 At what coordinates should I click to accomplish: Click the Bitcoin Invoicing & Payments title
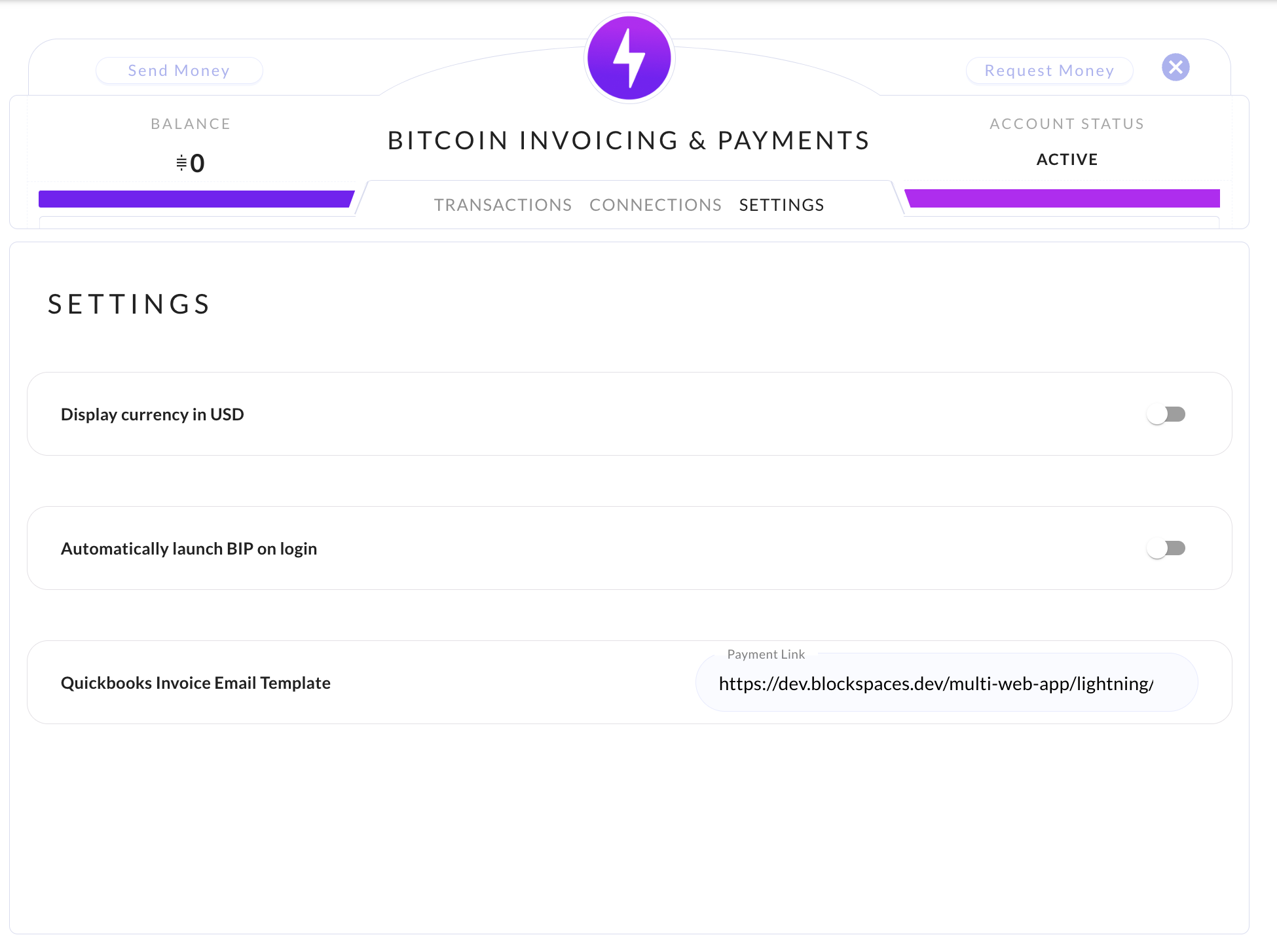(629, 141)
